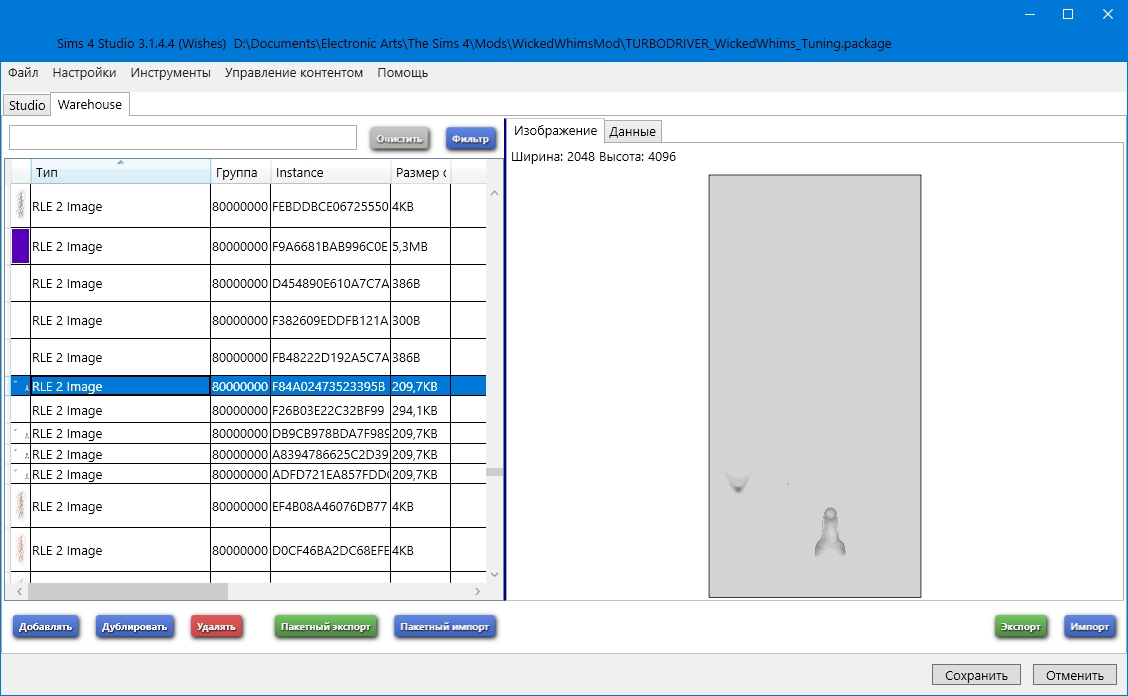Screen dimensions: 1128x696
Task: Click the green Экспорт button
Action: coord(1021,627)
